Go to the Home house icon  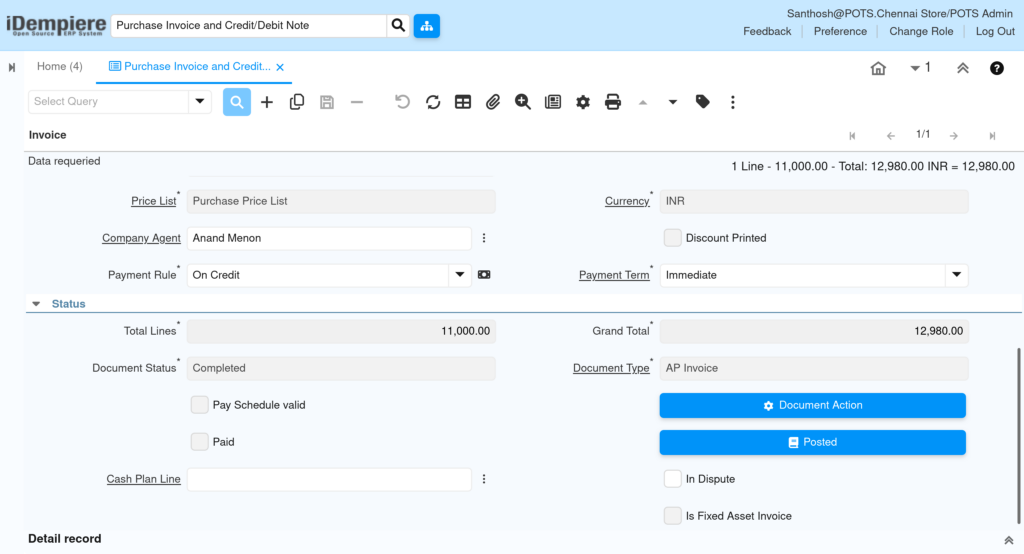(x=878, y=68)
